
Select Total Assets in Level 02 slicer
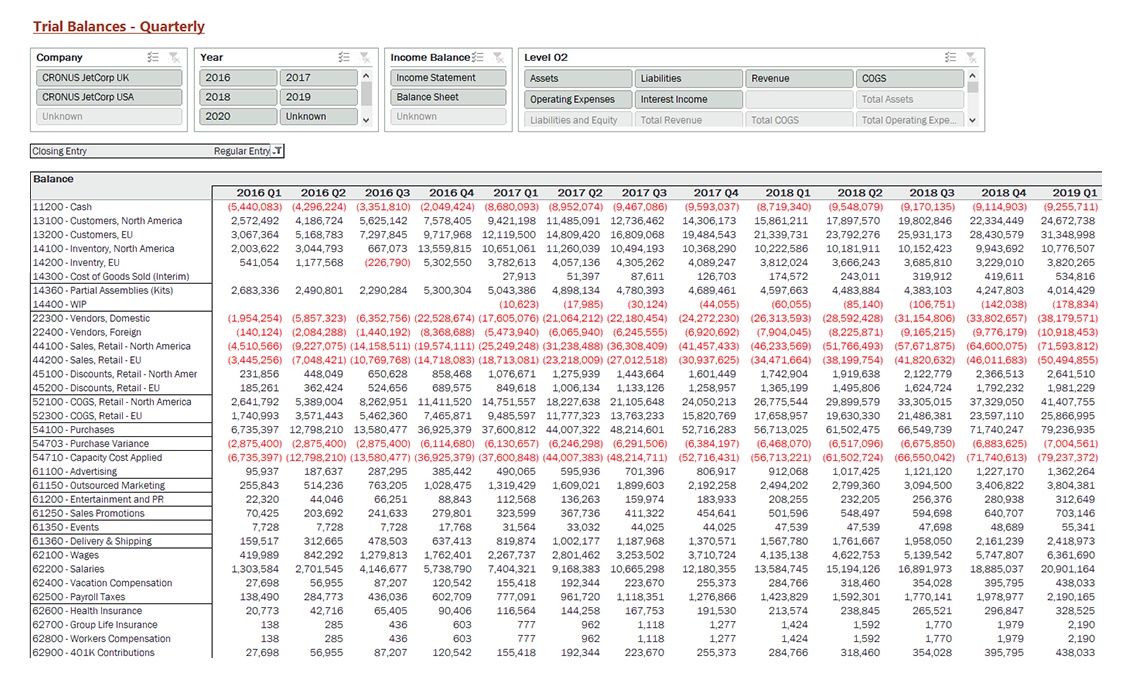pyautogui.click(x=910, y=100)
